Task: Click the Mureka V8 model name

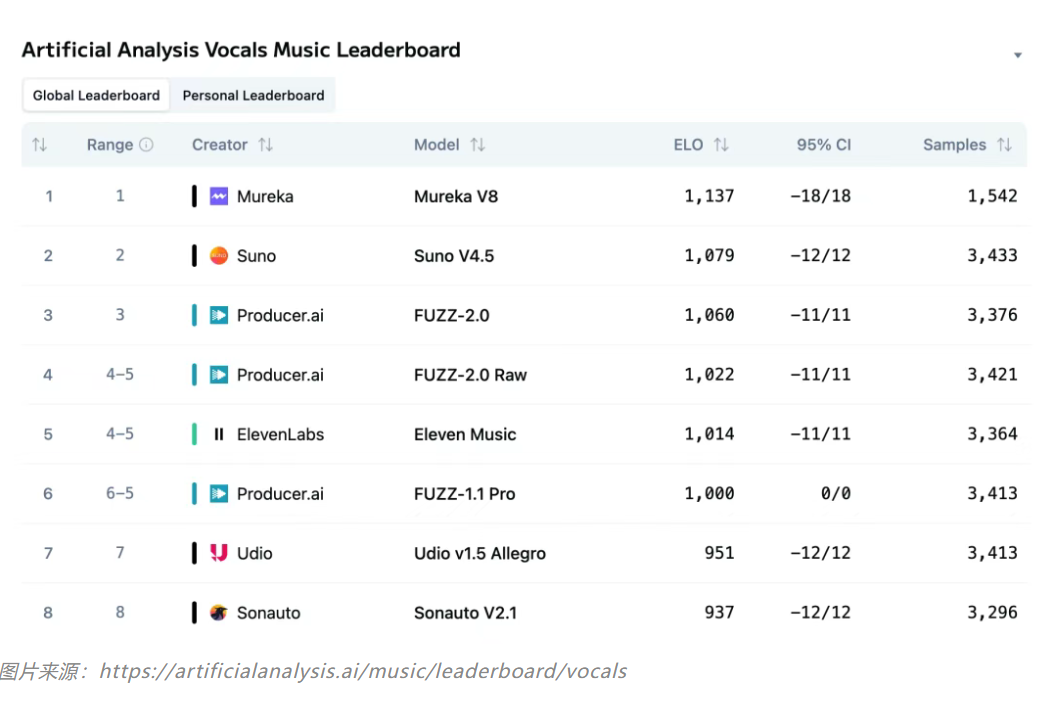Action: tap(456, 197)
